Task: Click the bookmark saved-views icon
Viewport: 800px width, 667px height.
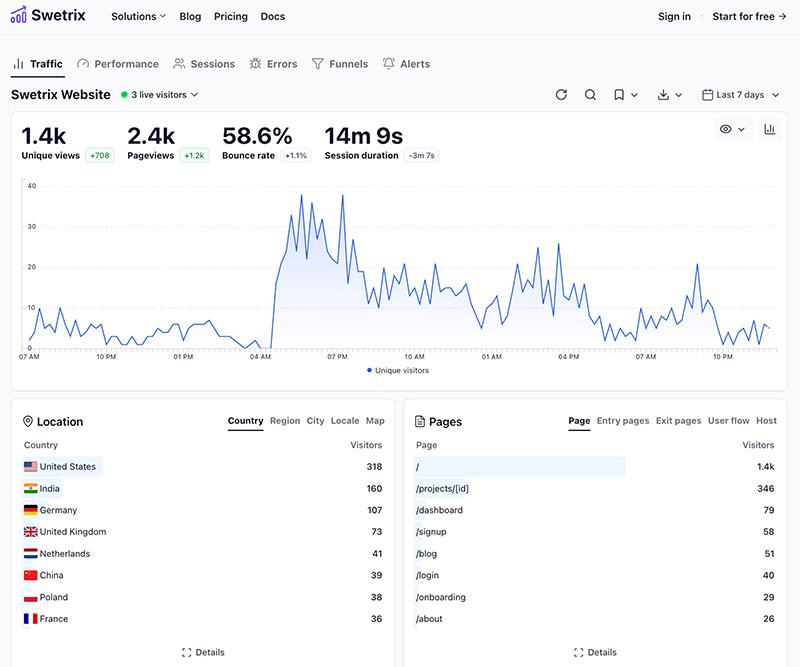Action: 621,94
